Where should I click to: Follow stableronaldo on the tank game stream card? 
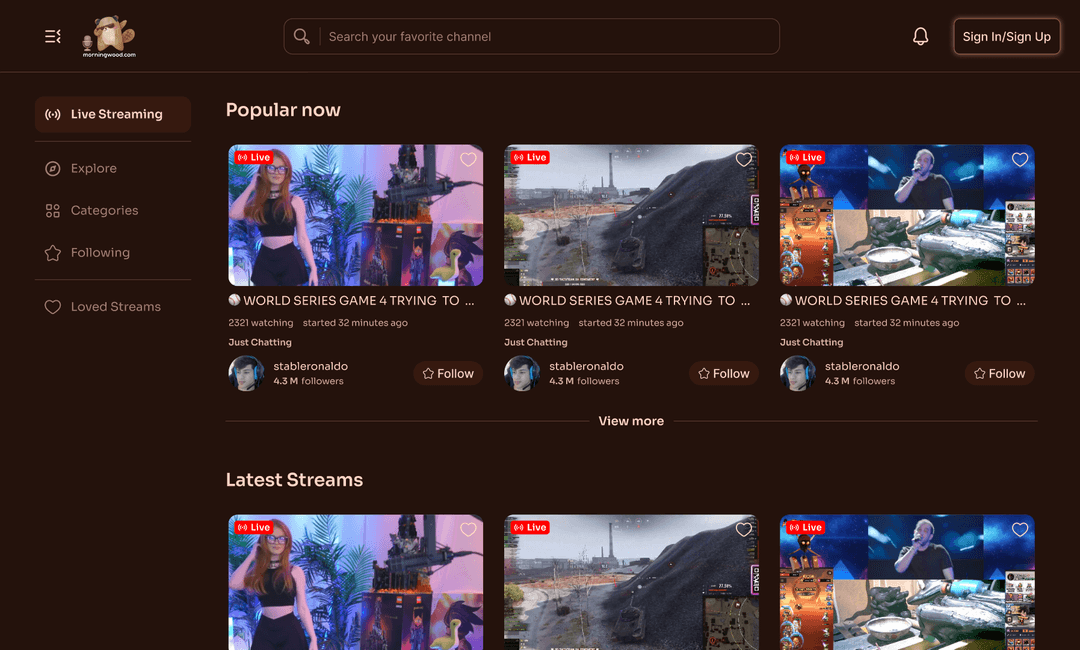pyautogui.click(x=723, y=373)
